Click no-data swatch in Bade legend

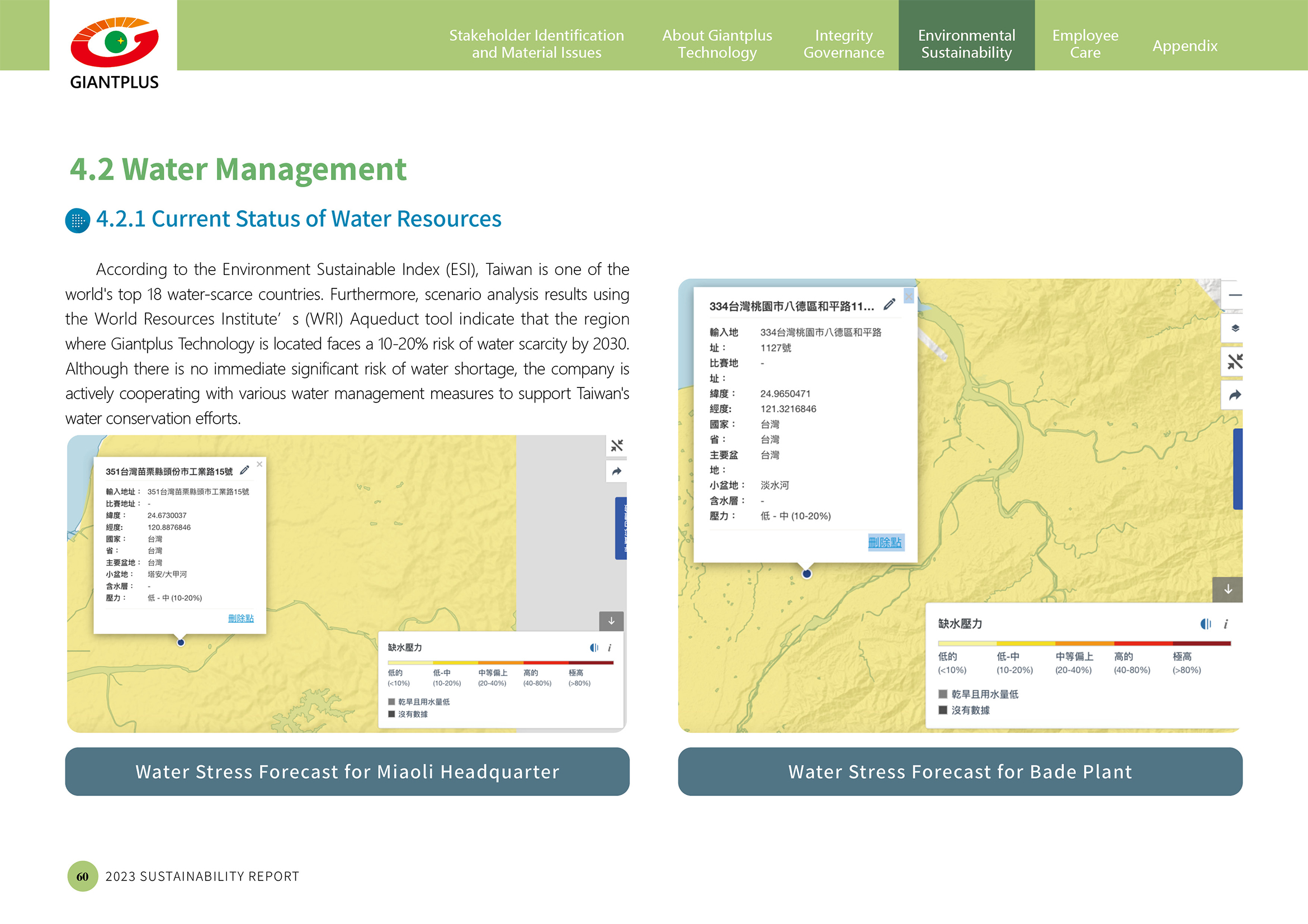tap(943, 710)
